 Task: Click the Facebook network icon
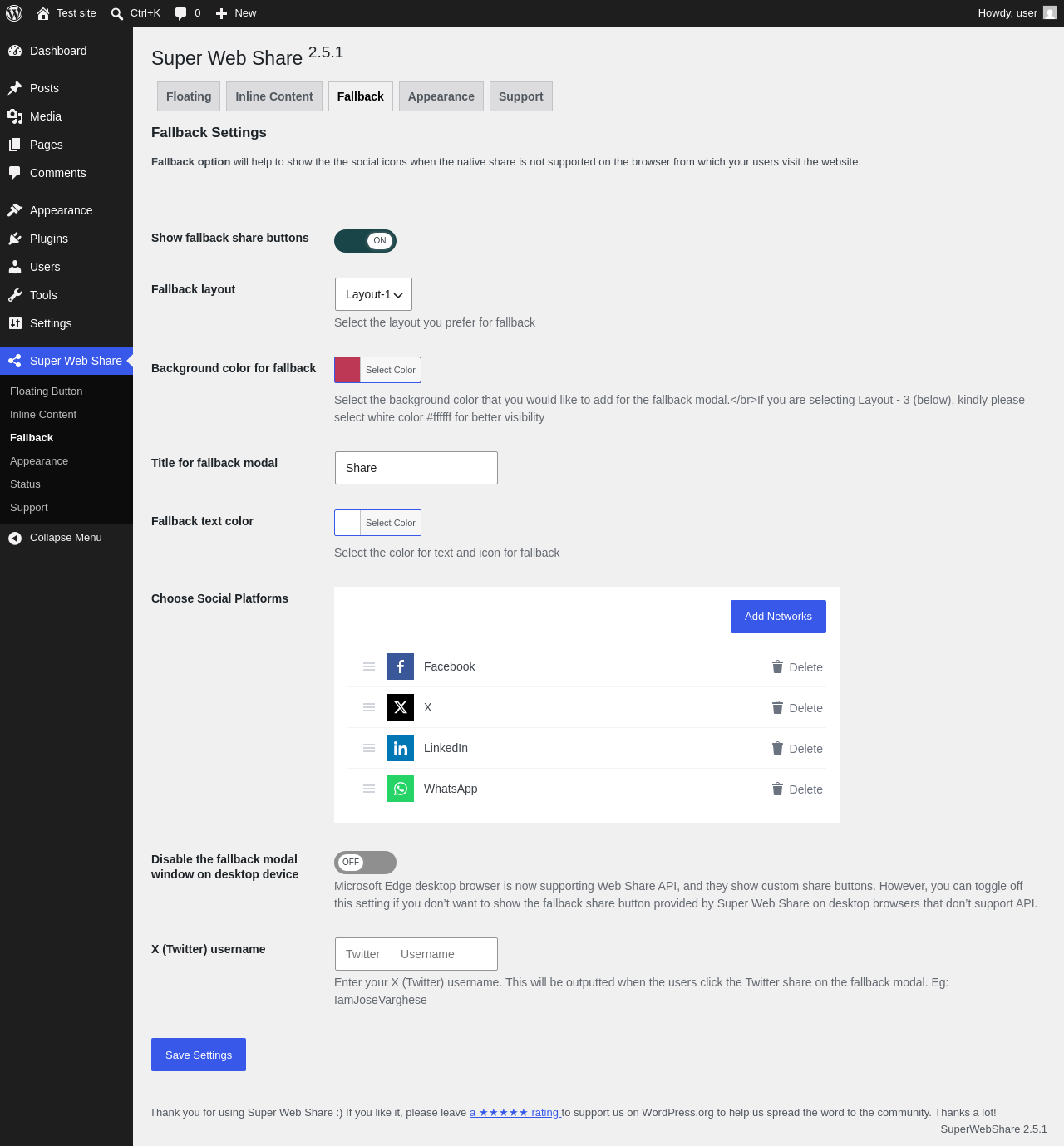click(401, 666)
